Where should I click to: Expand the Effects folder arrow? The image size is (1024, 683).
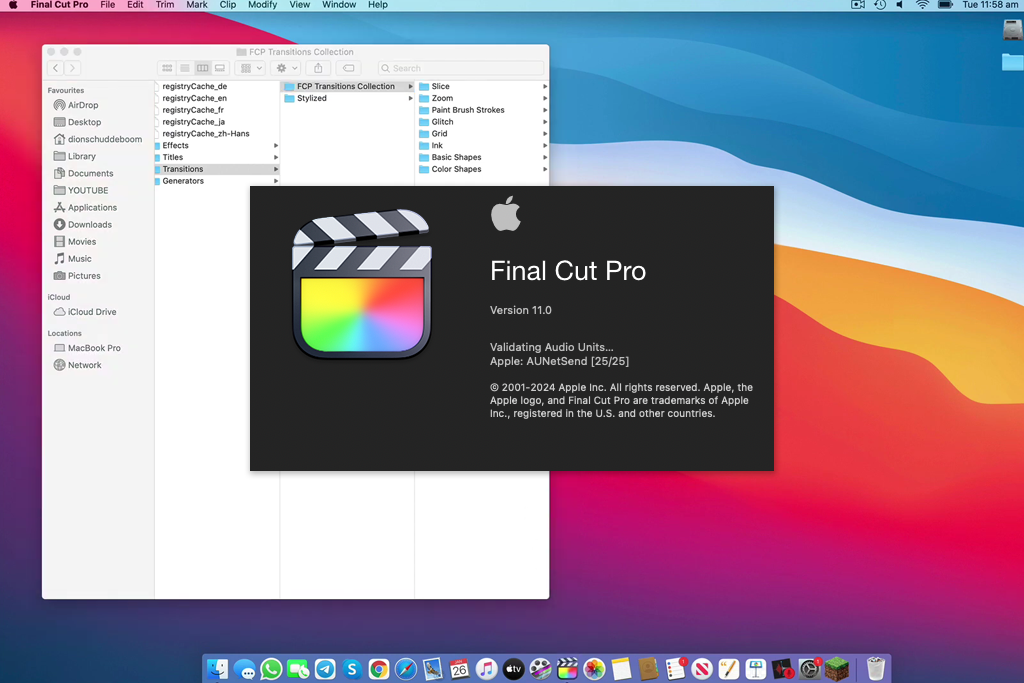[x=276, y=146]
